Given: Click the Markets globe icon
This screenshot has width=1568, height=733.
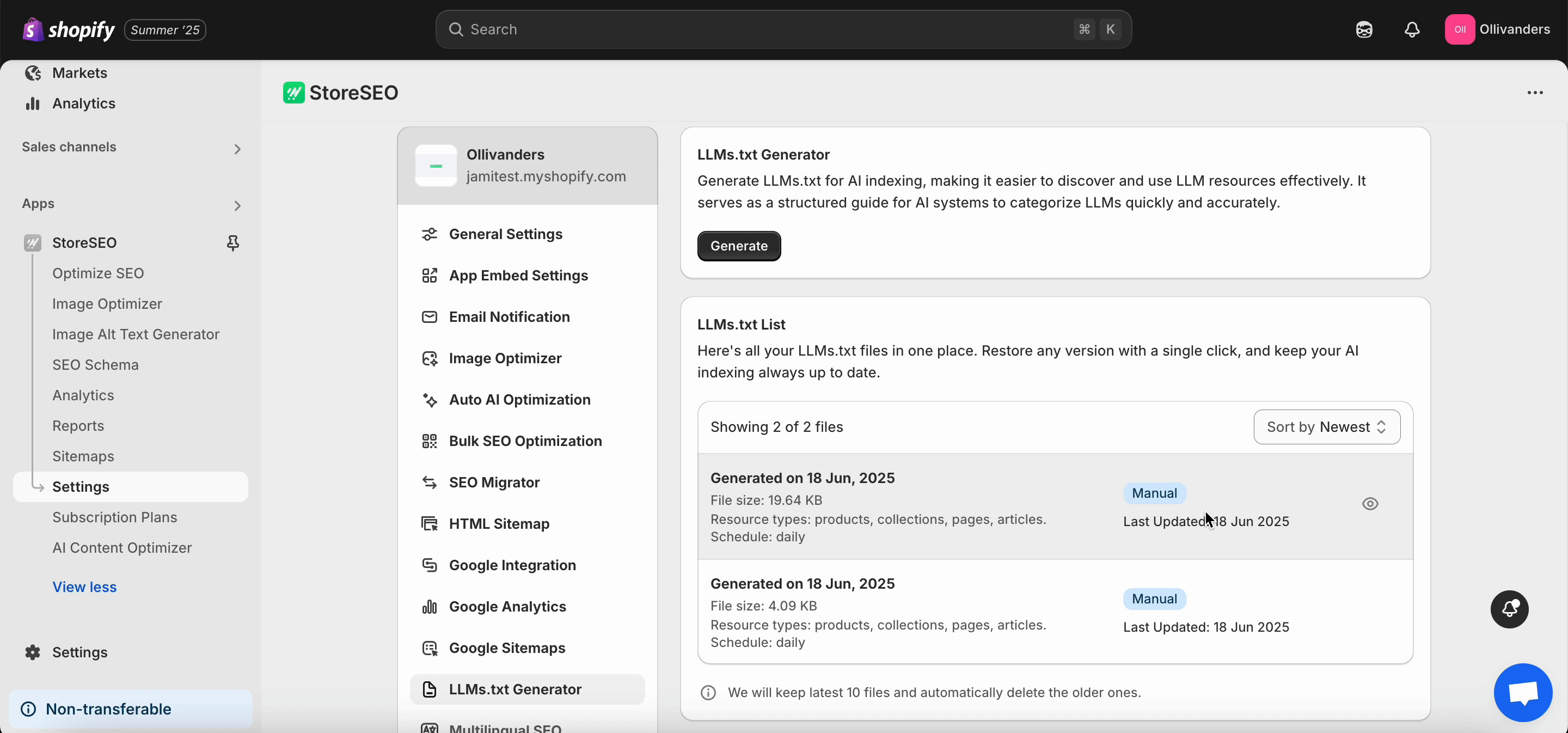Looking at the screenshot, I should click(x=33, y=73).
